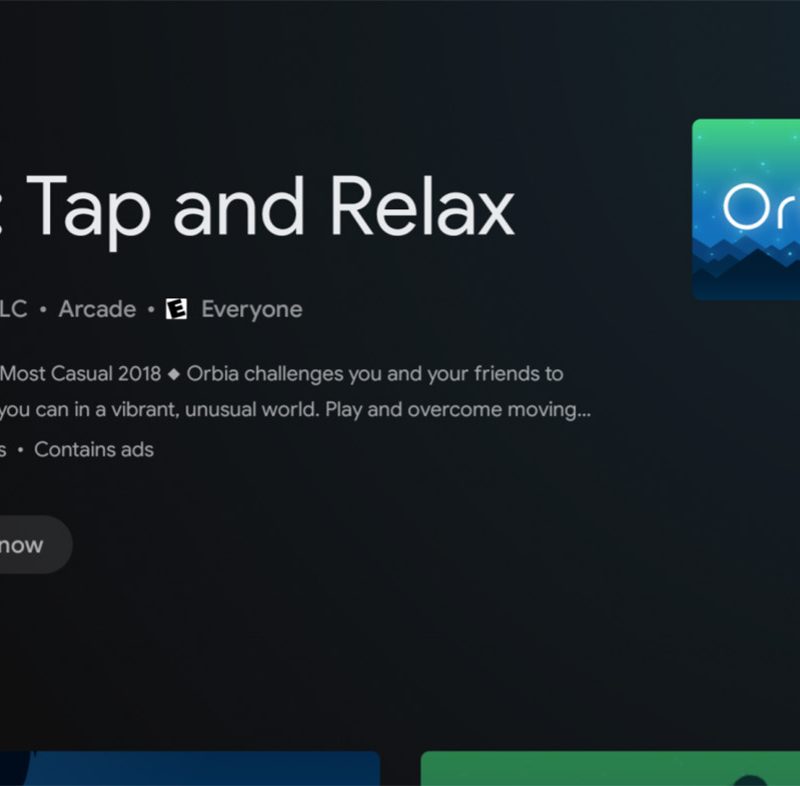Click the Orbia app icon
This screenshot has width=800, height=786.
(x=746, y=209)
